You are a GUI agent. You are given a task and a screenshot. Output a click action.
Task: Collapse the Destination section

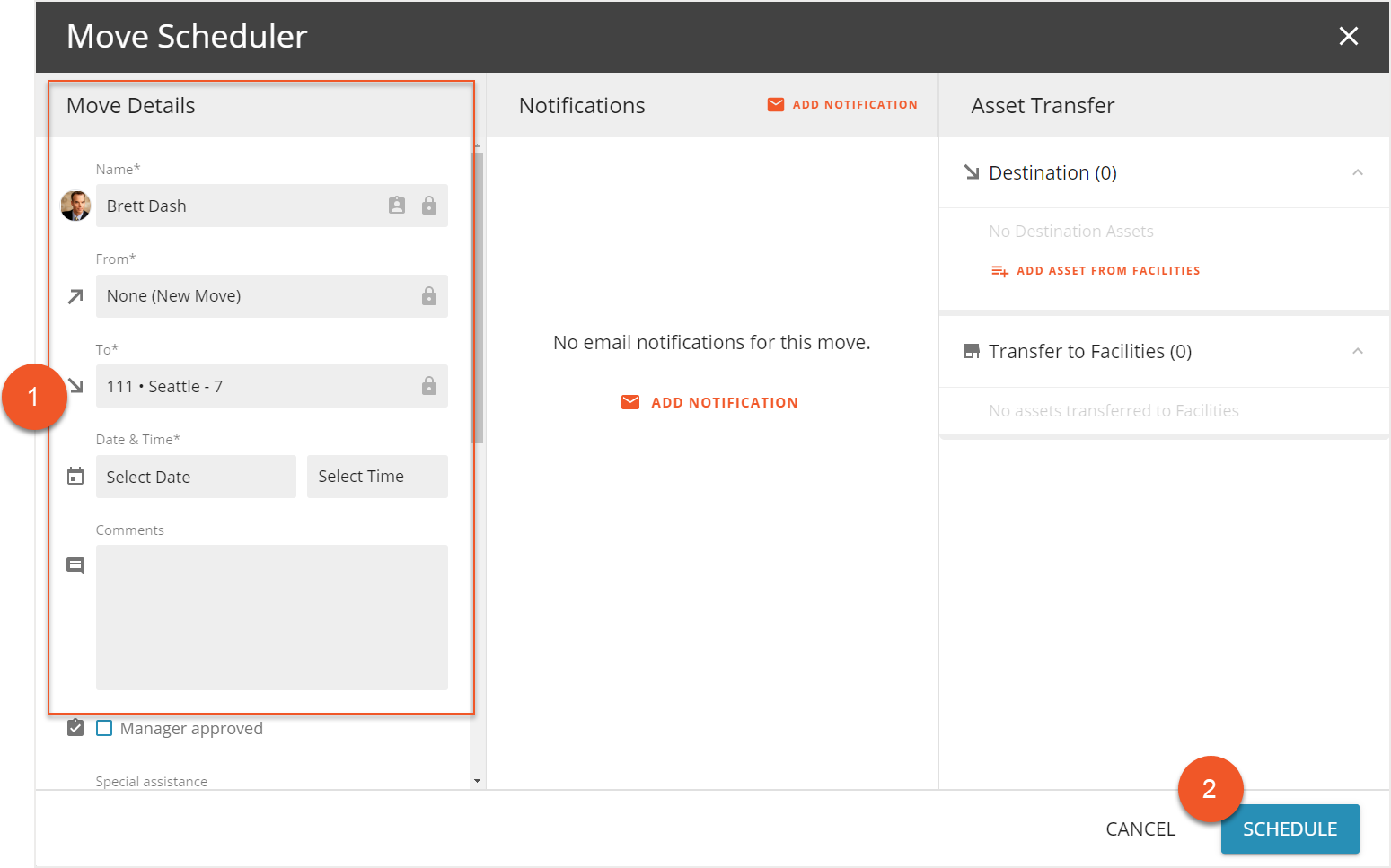coord(1358,172)
